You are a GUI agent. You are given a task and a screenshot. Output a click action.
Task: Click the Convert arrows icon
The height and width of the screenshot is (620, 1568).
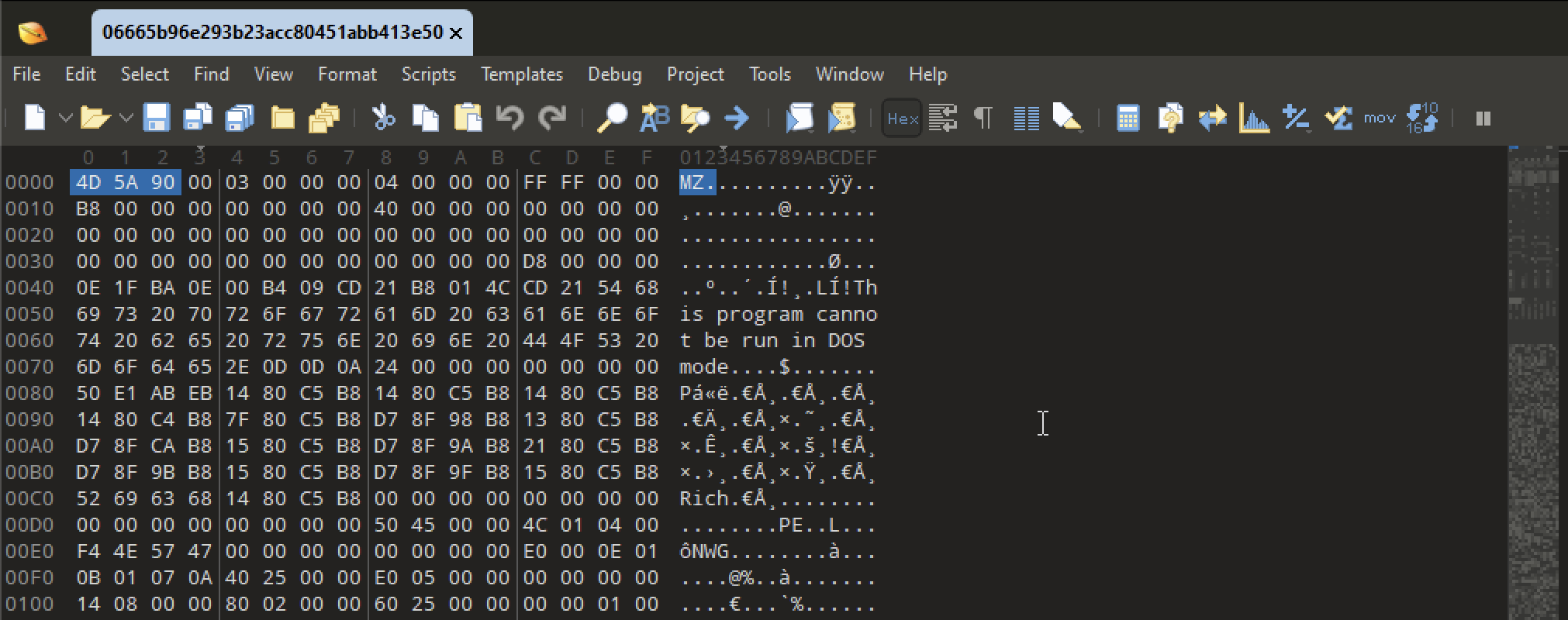pyautogui.click(x=1212, y=118)
